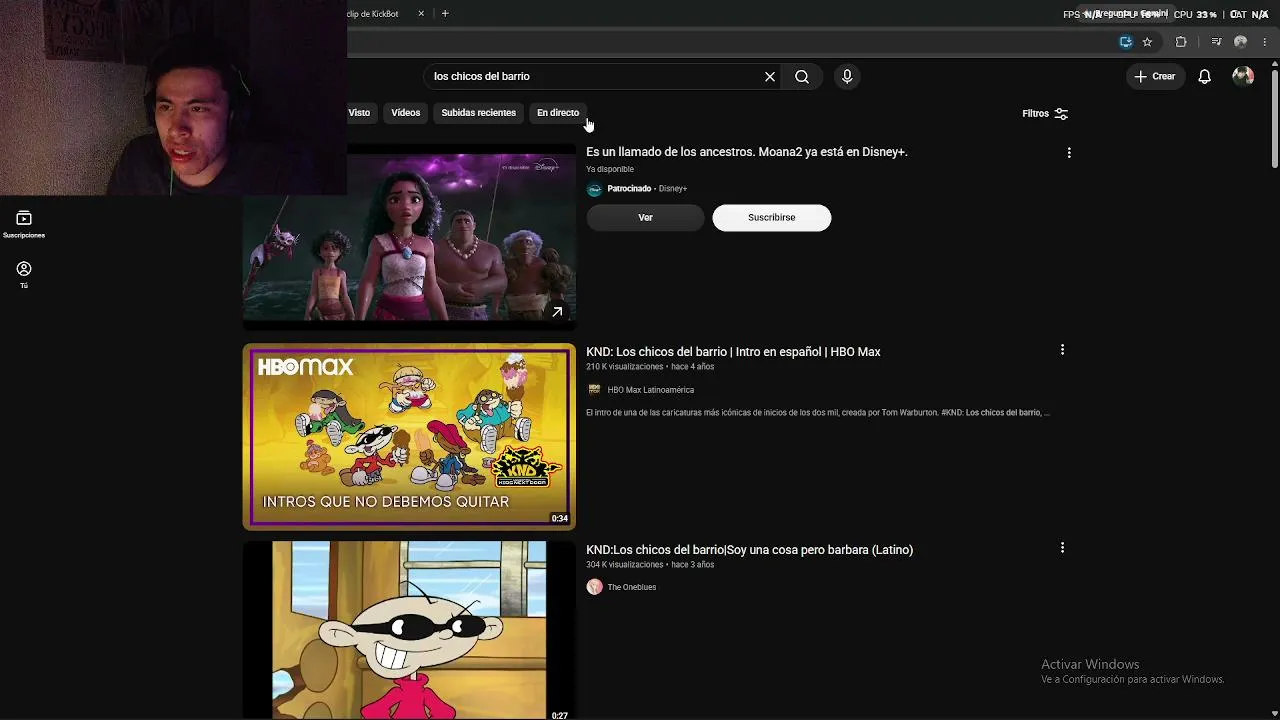This screenshot has width=1280, height=720.
Task: Select the 'Subidas recientes' filter chip
Action: coord(479,113)
